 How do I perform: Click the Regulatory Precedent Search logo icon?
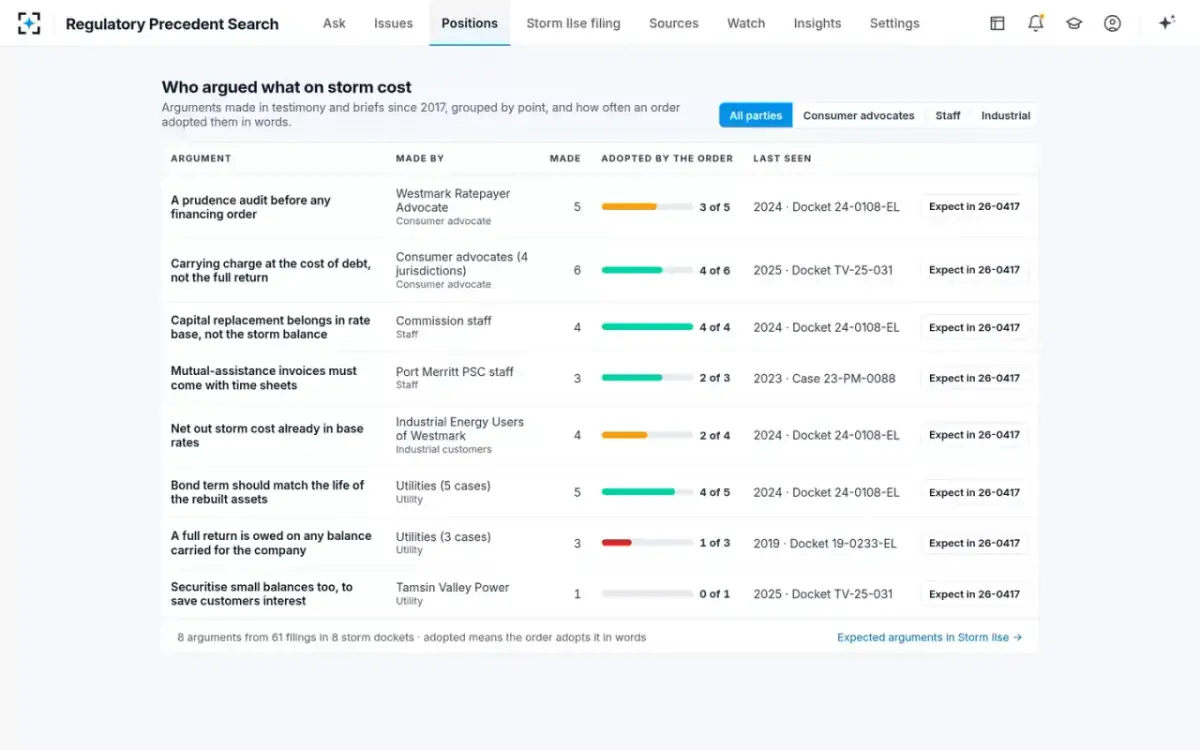[29, 23]
